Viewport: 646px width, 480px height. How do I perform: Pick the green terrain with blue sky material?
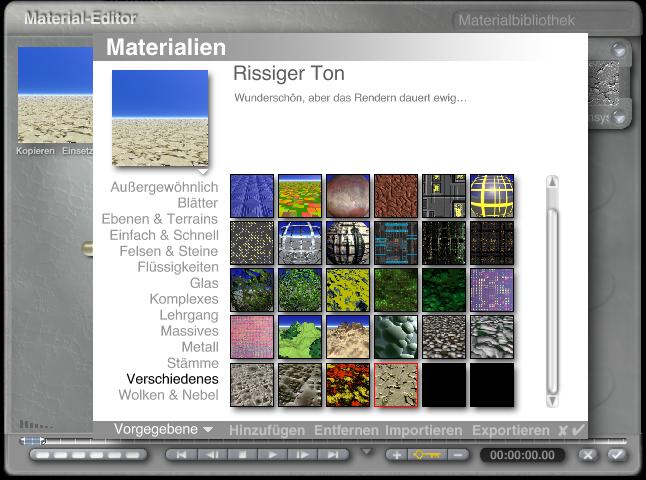pos(300,337)
